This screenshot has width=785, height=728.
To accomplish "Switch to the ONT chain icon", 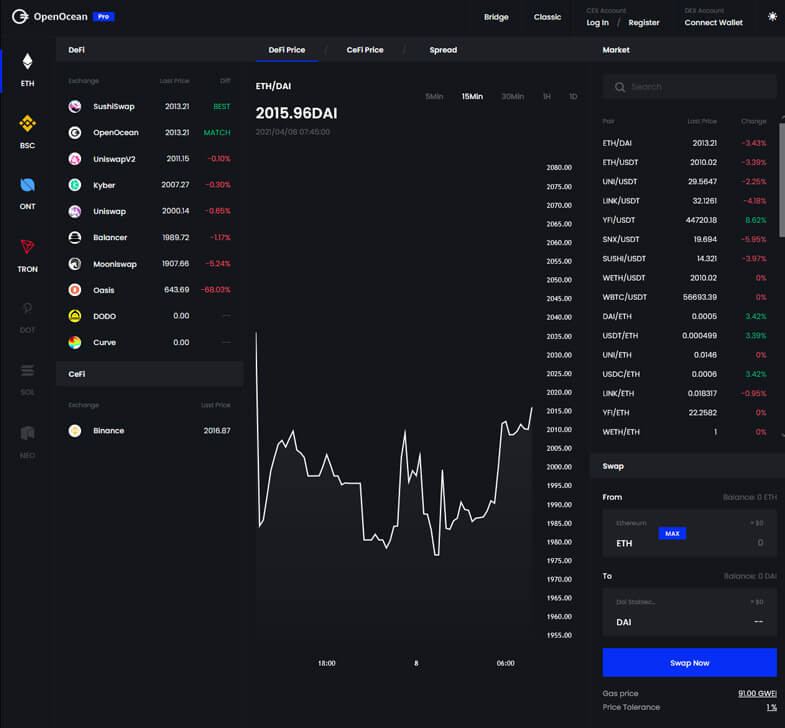I will click(x=28, y=185).
